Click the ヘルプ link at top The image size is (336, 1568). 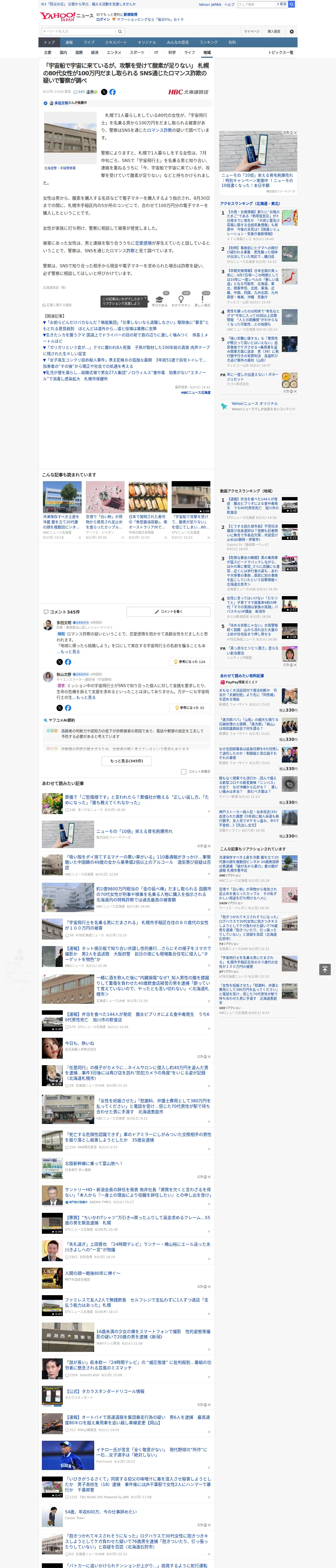(229, 4)
